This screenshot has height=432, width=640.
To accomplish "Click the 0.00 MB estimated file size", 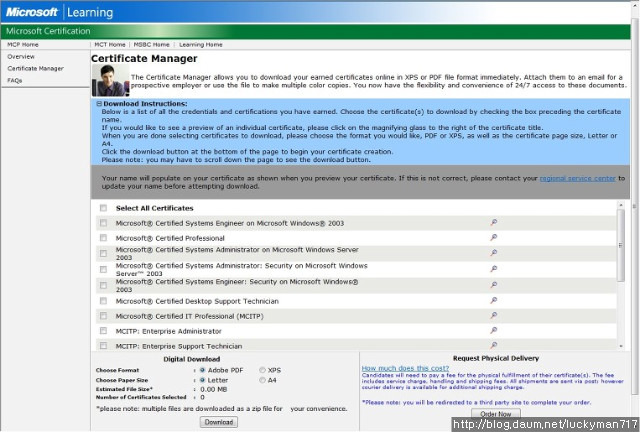I will (213, 390).
